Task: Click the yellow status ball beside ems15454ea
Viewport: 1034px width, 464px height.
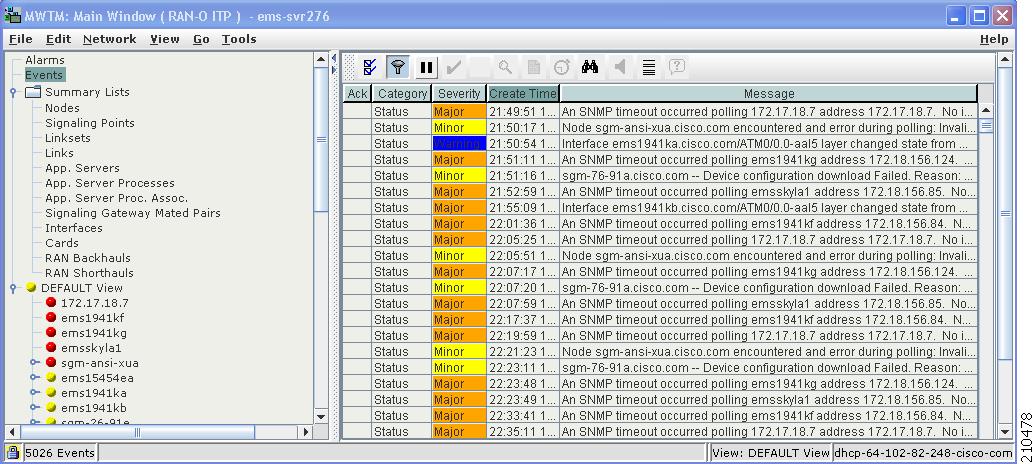Action: tap(51, 378)
